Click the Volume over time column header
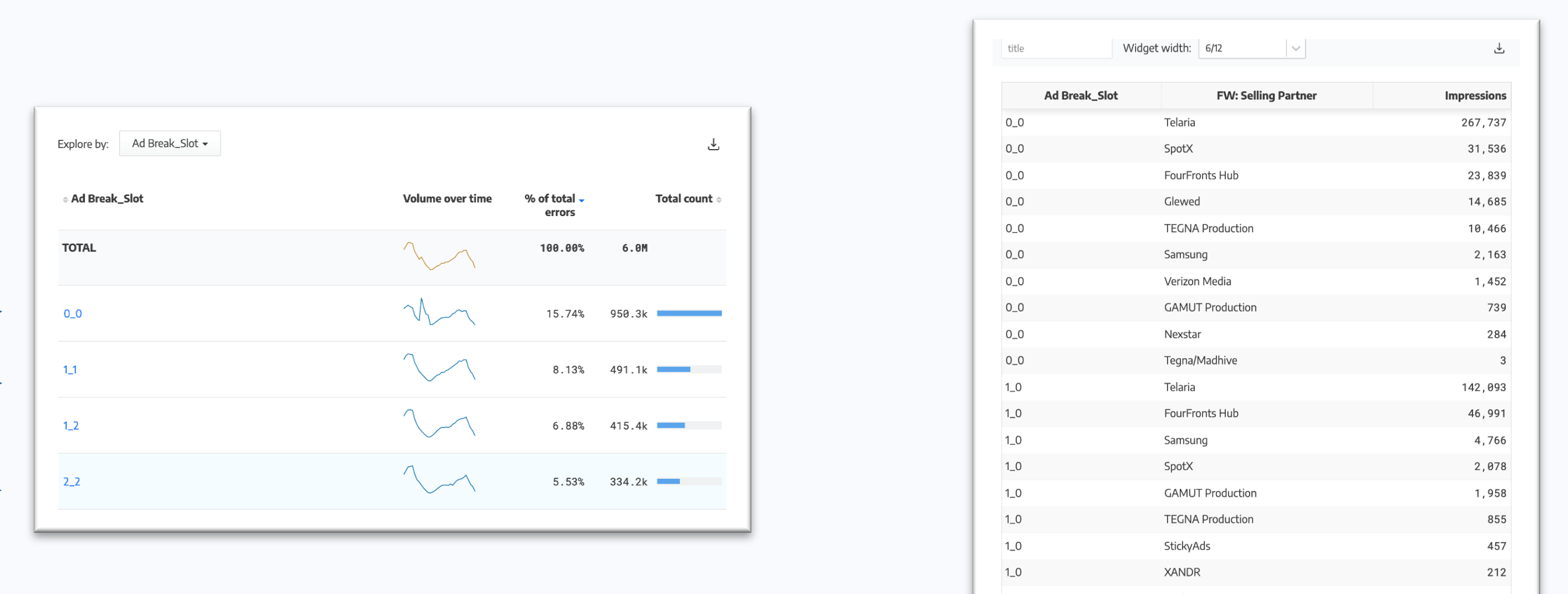The image size is (1568, 594). 447,199
